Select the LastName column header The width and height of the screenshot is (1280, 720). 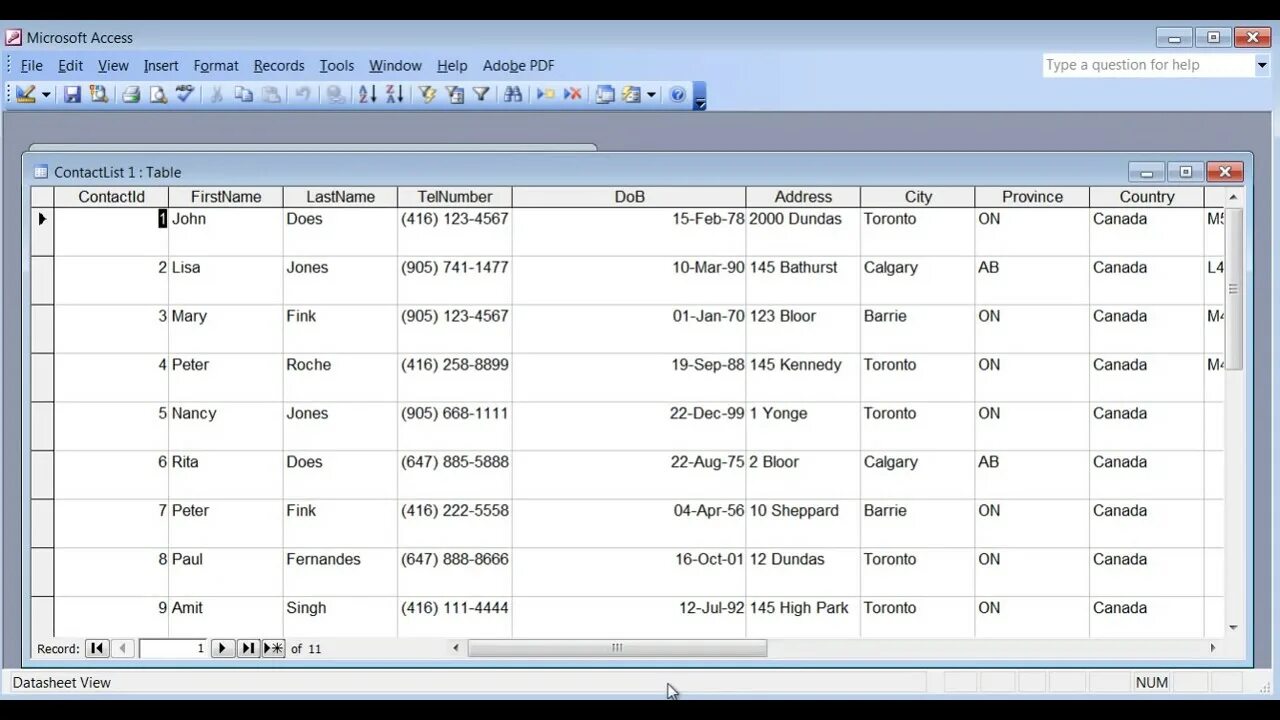[340, 197]
